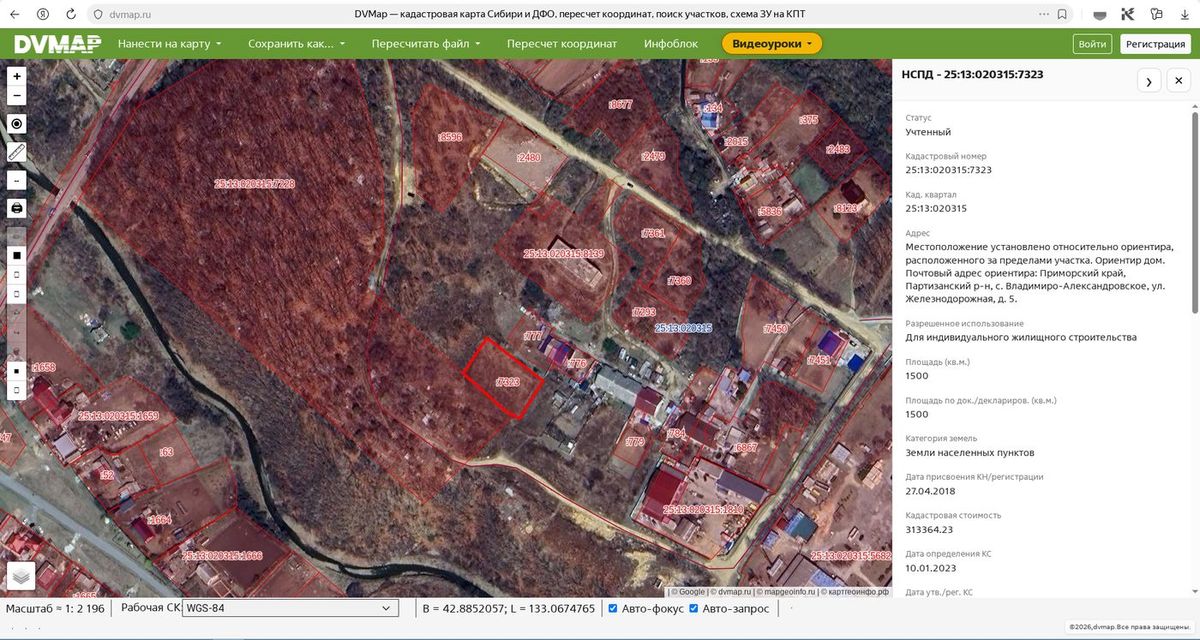1200x640 pixels.
Task: Click parcel :7450 label on map
Action: [775, 328]
